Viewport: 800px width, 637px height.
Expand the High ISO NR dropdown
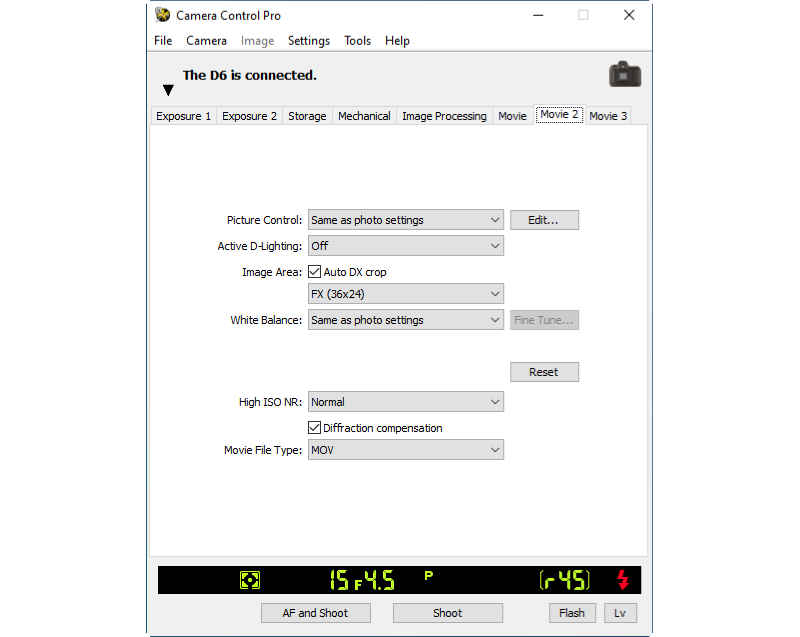[x=406, y=402]
